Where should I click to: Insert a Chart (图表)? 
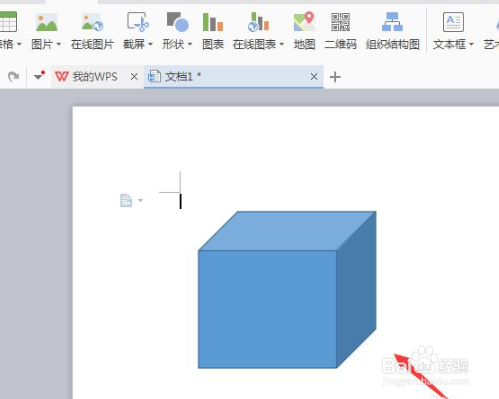pos(213,31)
